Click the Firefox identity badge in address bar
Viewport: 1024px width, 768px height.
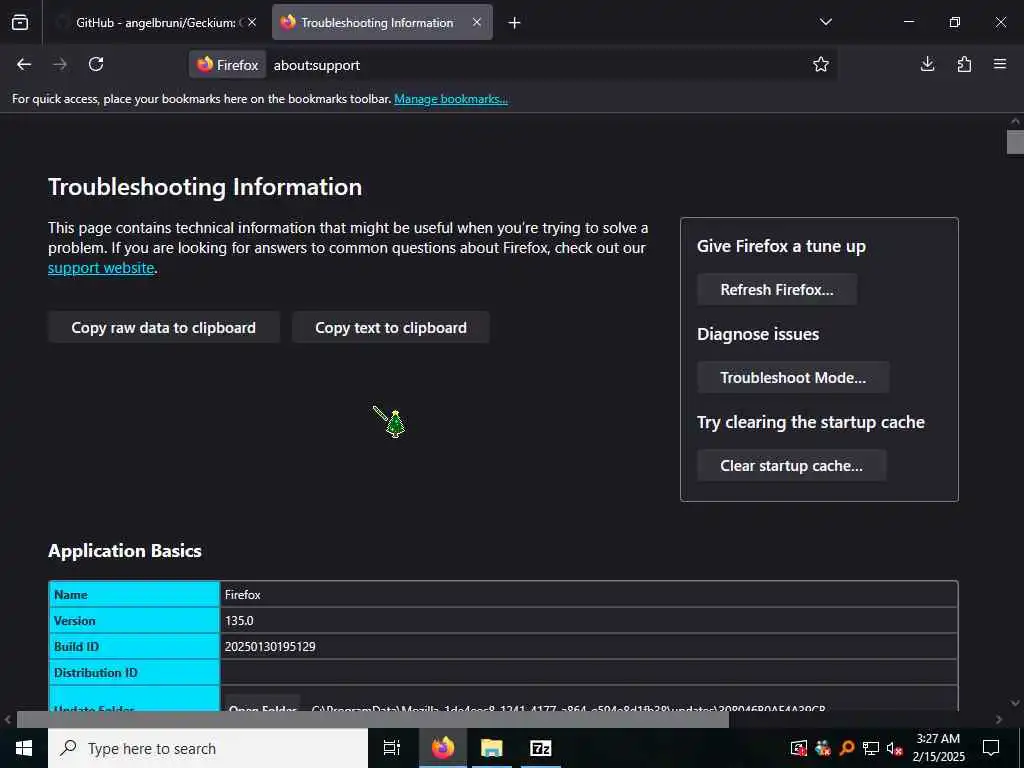(x=228, y=65)
